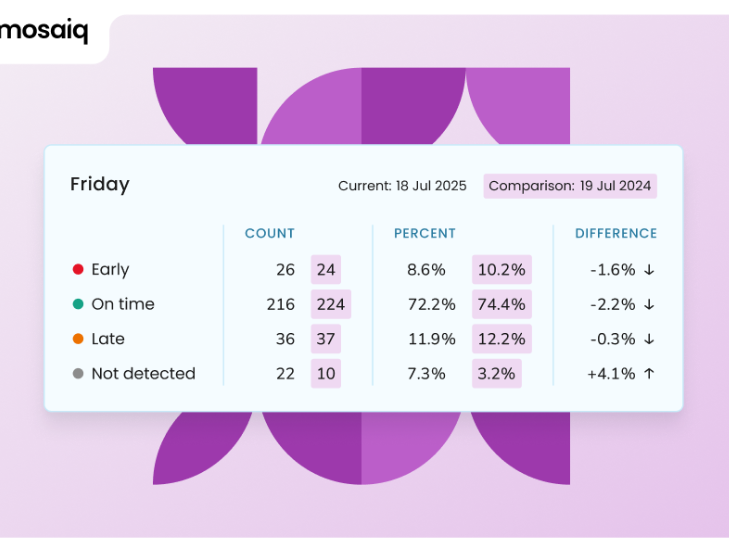Screen dimensions: 729x547
Task: Click the down arrow beside -2.2%
Action: tap(649, 304)
